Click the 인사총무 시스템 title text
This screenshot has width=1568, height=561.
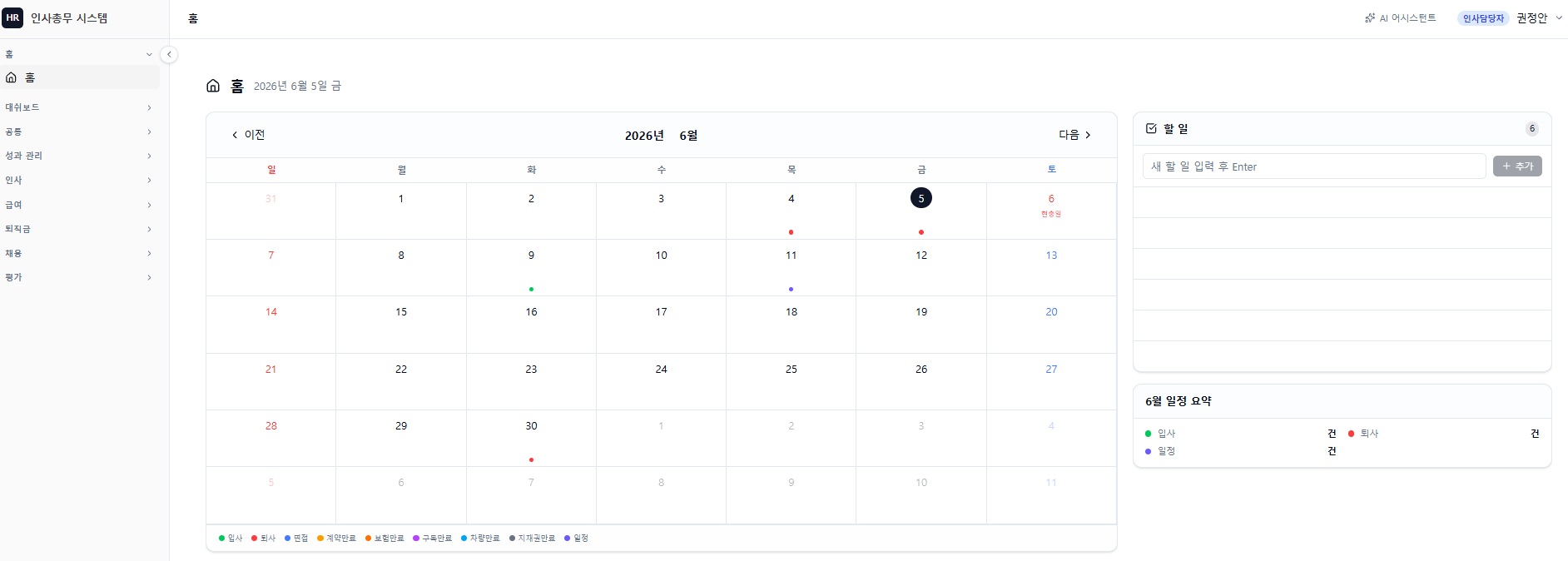pos(69,18)
